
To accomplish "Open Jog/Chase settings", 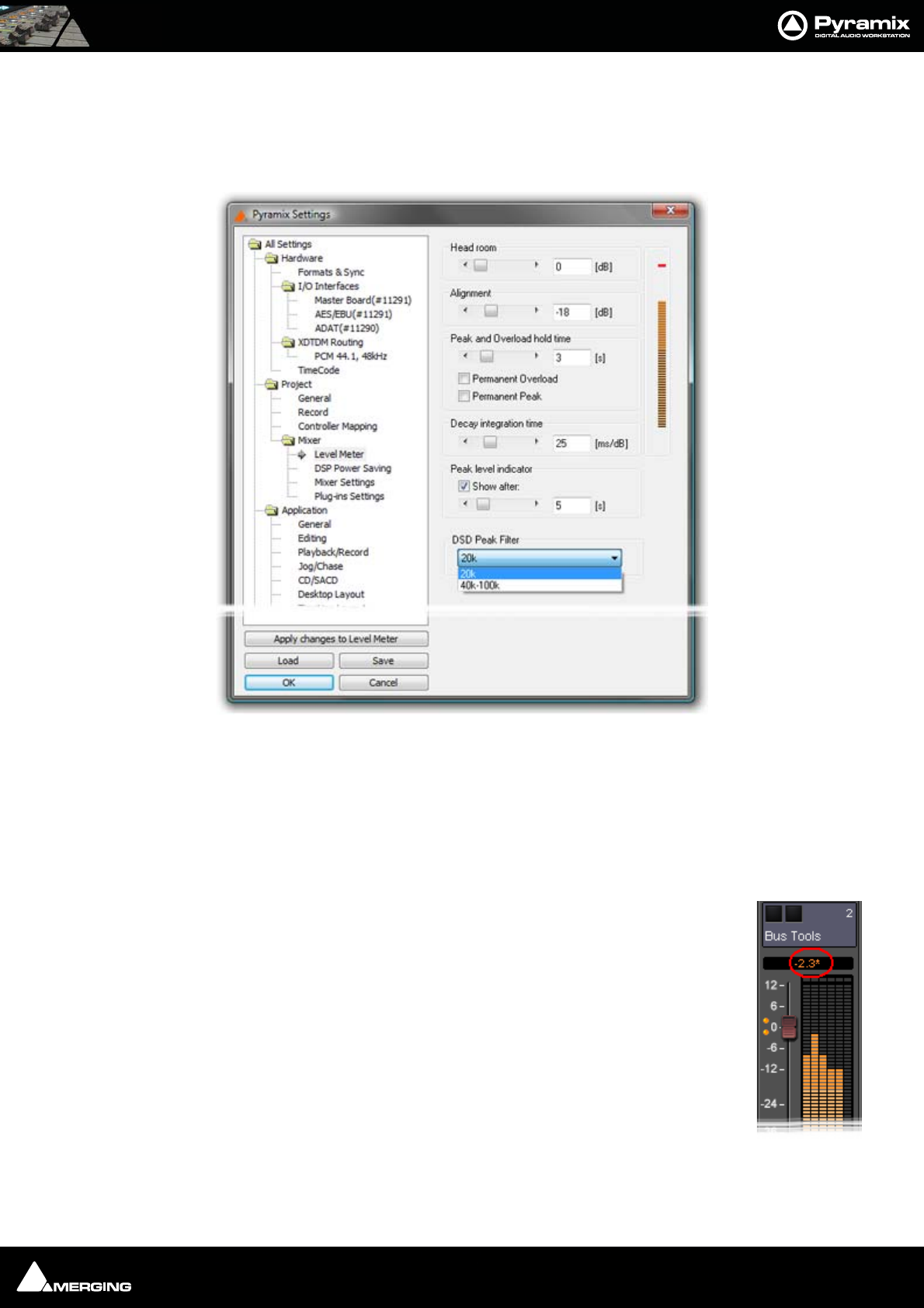I will (320, 565).
